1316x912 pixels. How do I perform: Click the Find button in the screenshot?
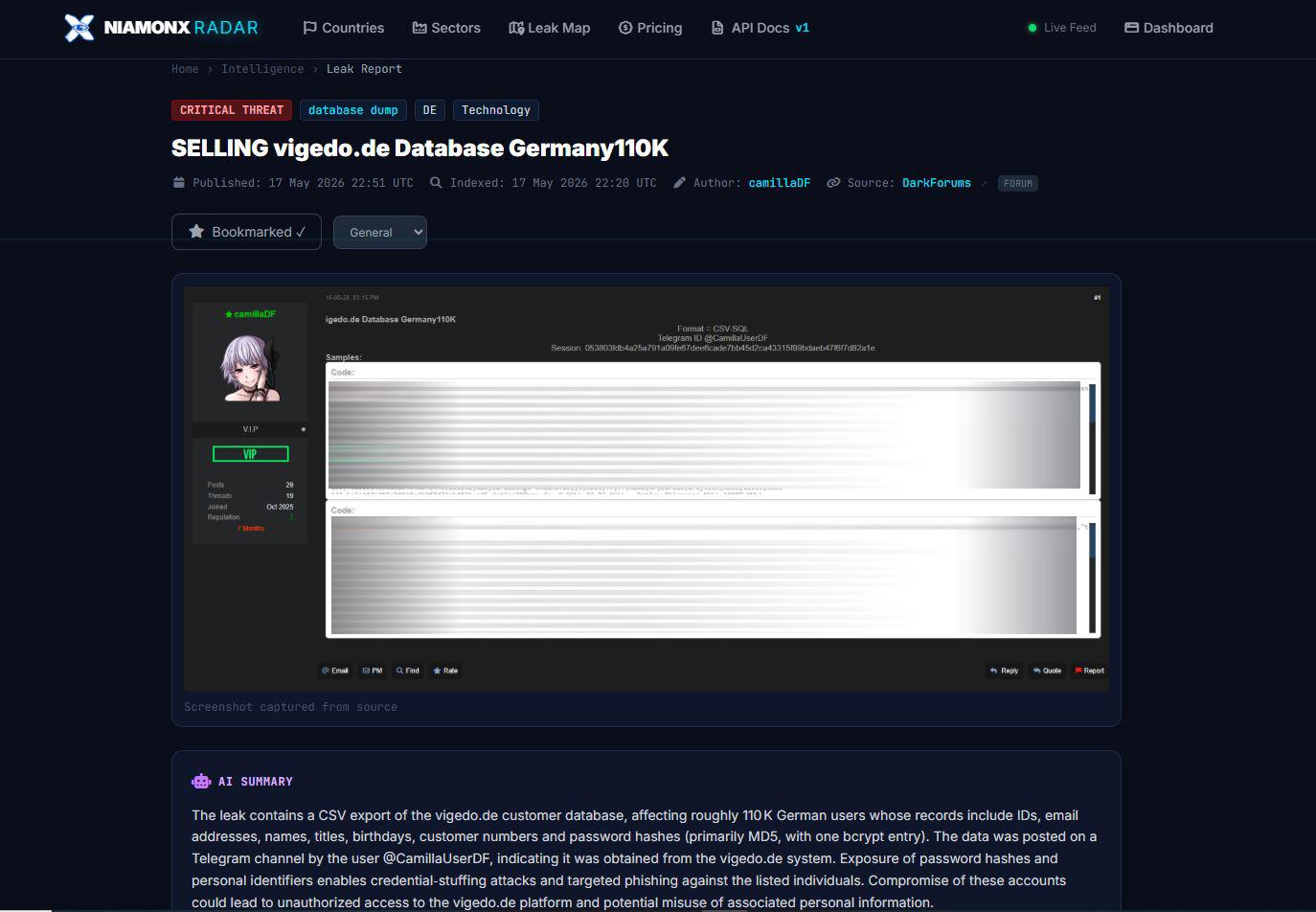408,671
